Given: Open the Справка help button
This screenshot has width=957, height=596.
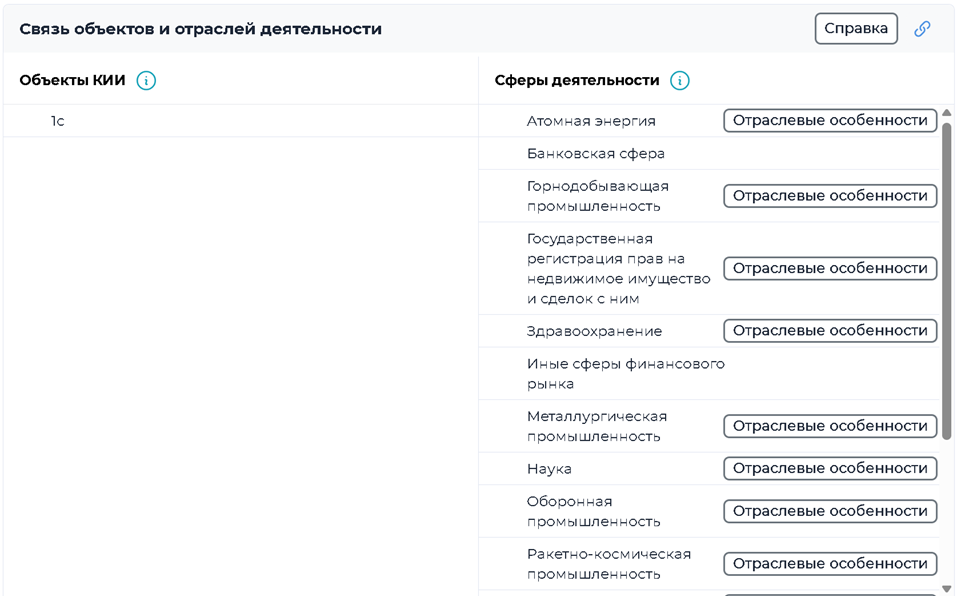Looking at the screenshot, I should pyautogui.click(x=856, y=29).
